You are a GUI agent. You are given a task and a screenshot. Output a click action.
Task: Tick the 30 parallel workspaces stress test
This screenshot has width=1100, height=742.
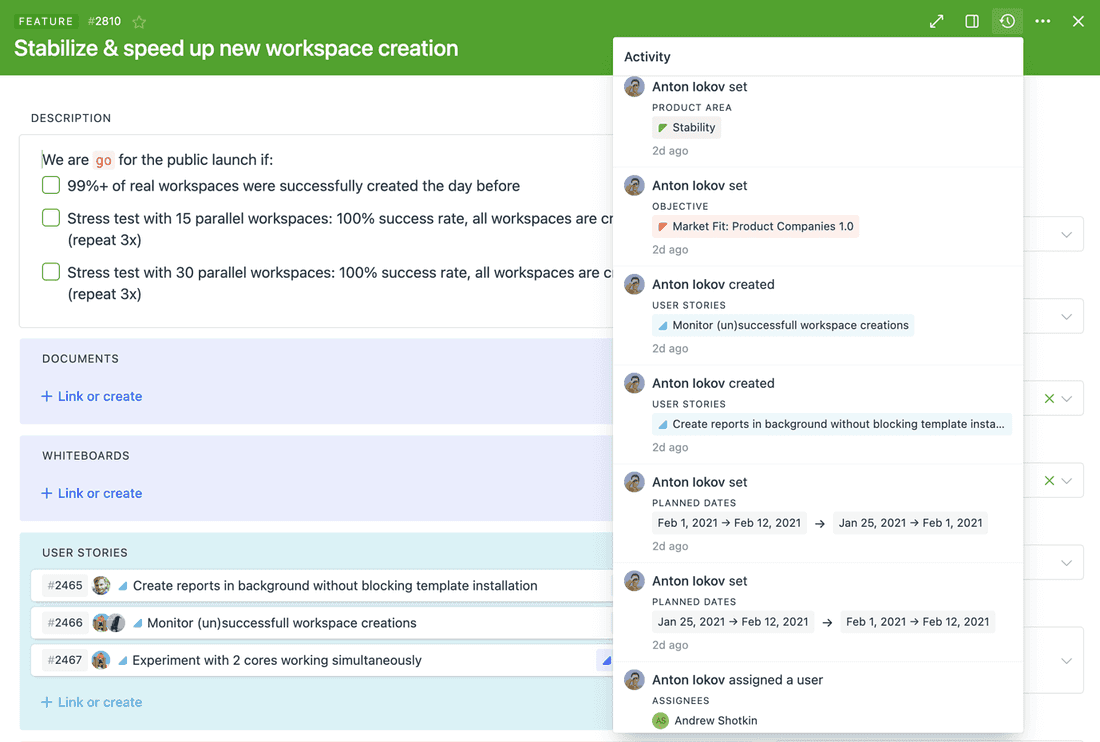pyautogui.click(x=51, y=272)
